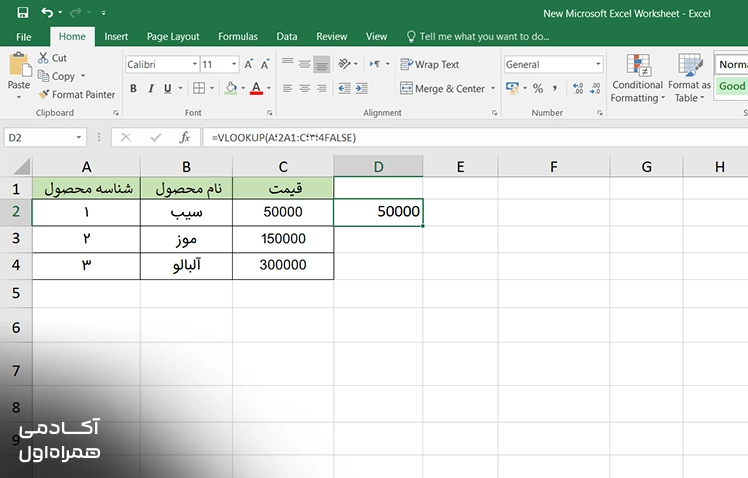Open the View tab

click(x=376, y=37)
